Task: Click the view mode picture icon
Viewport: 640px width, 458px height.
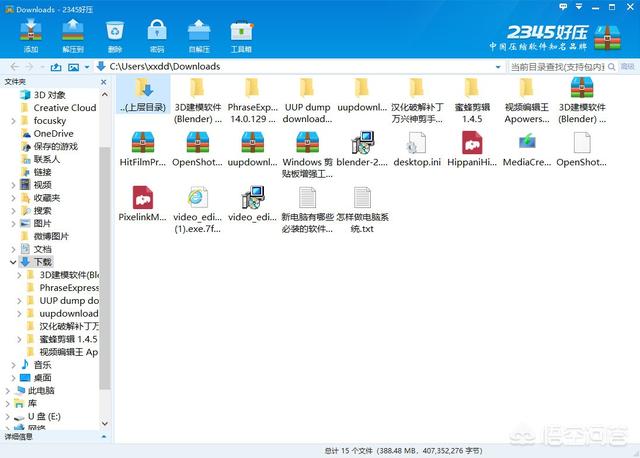Action: click(x=73, y=67)
